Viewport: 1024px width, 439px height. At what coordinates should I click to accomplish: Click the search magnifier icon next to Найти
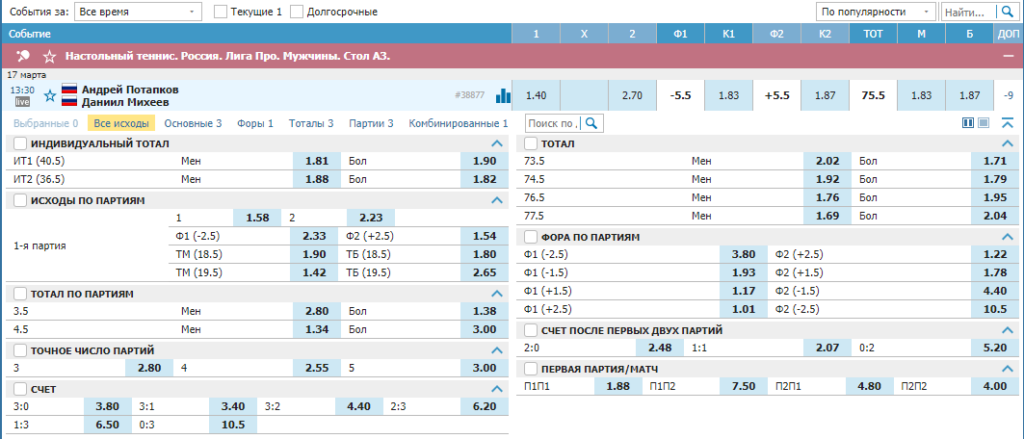click(x=1006, y=11)
